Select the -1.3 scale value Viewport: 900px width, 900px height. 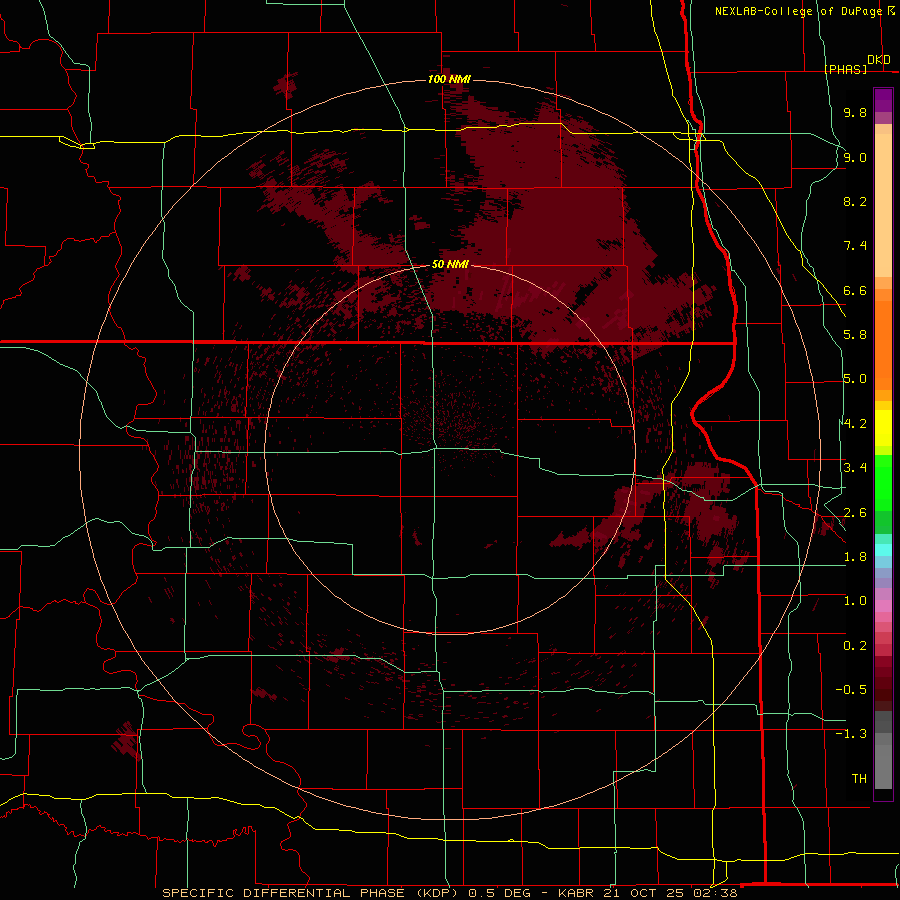coord(851,734)
